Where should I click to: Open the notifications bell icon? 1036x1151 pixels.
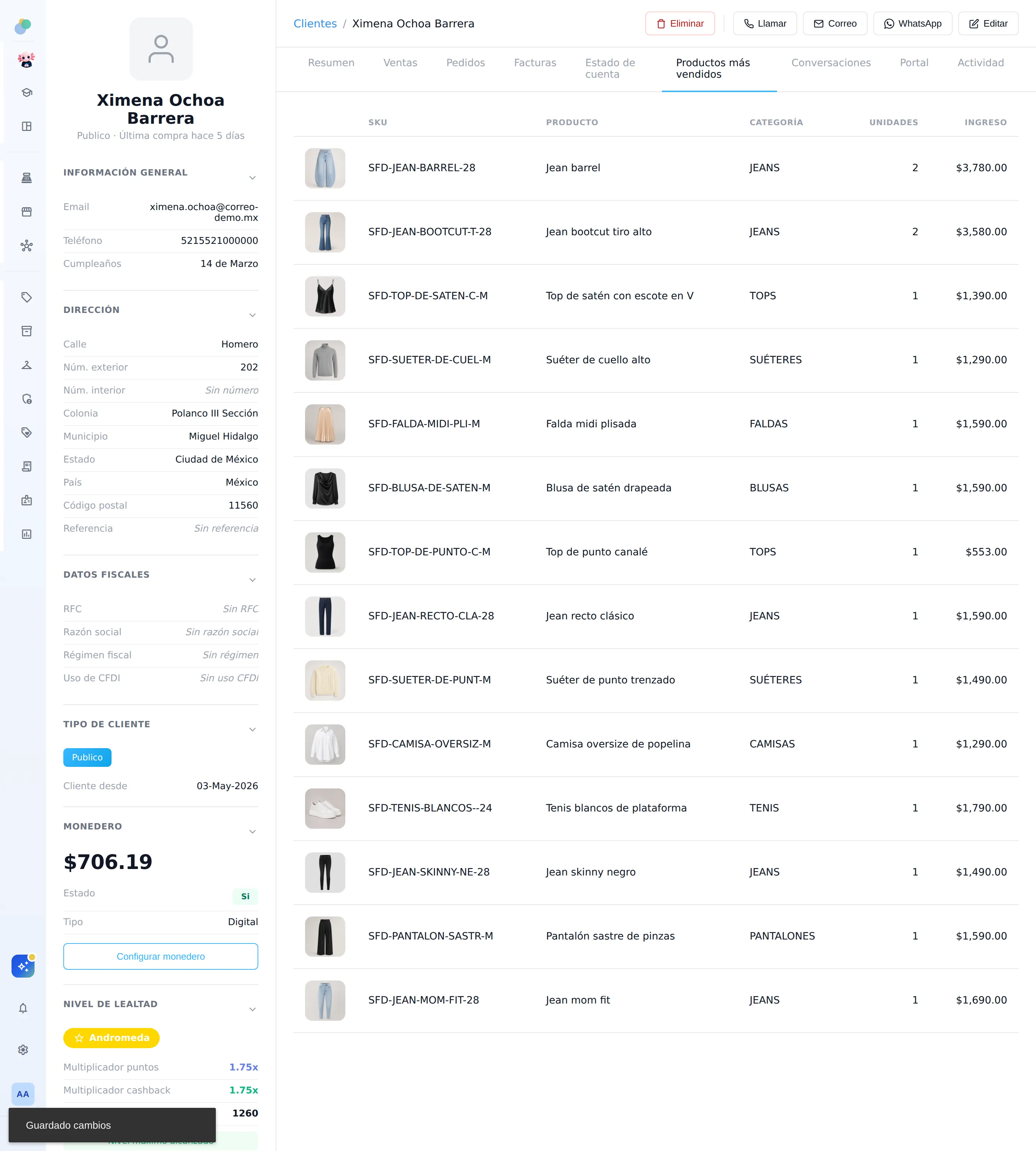pyautogui.click(x=23, y=1008)
